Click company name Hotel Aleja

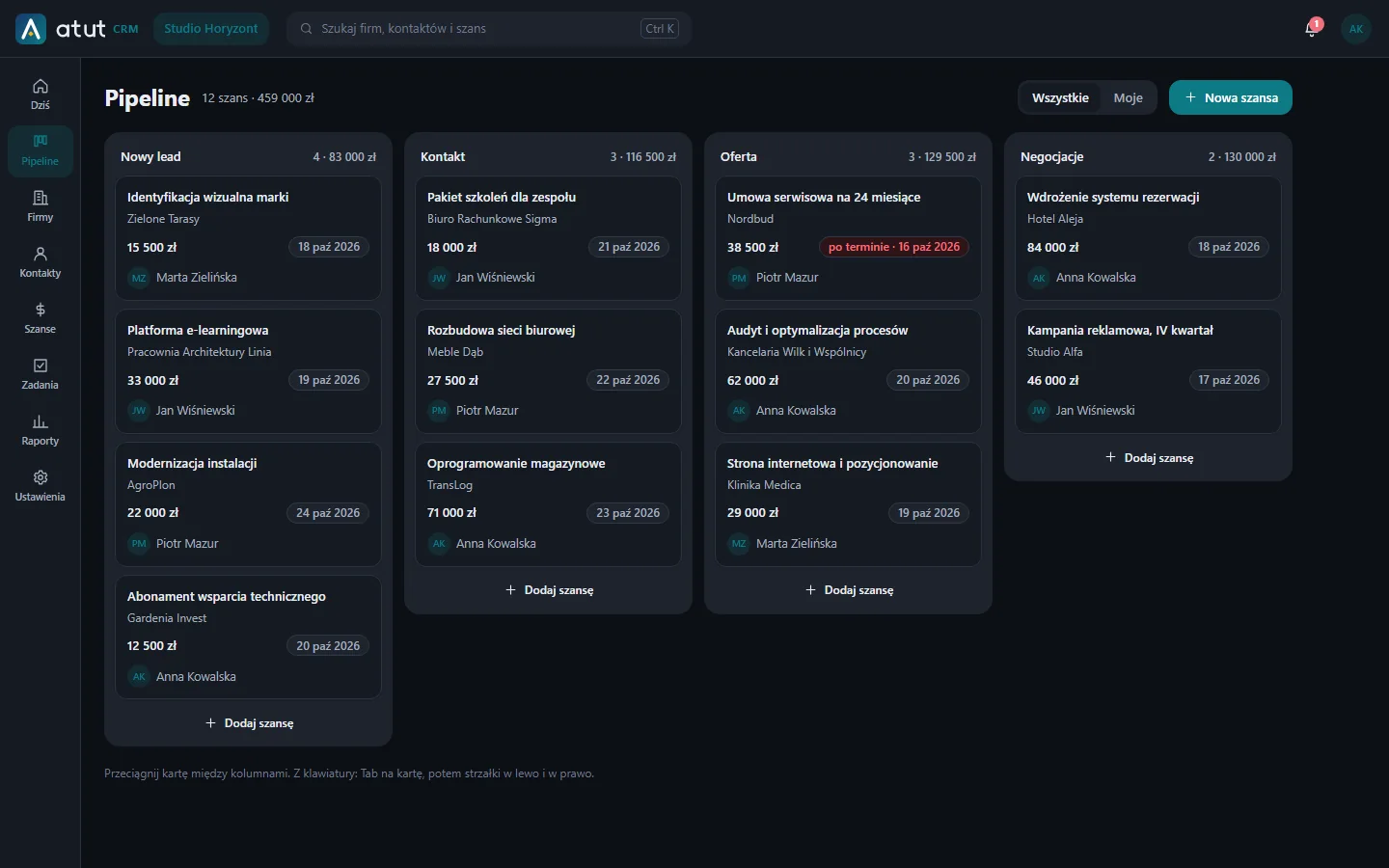point(1055,219)
